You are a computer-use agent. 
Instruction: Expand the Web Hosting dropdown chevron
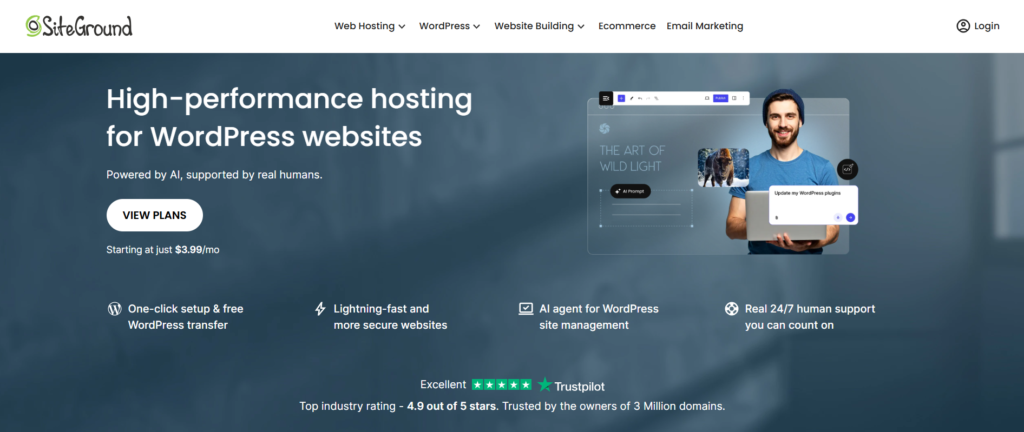coord(402,27)
